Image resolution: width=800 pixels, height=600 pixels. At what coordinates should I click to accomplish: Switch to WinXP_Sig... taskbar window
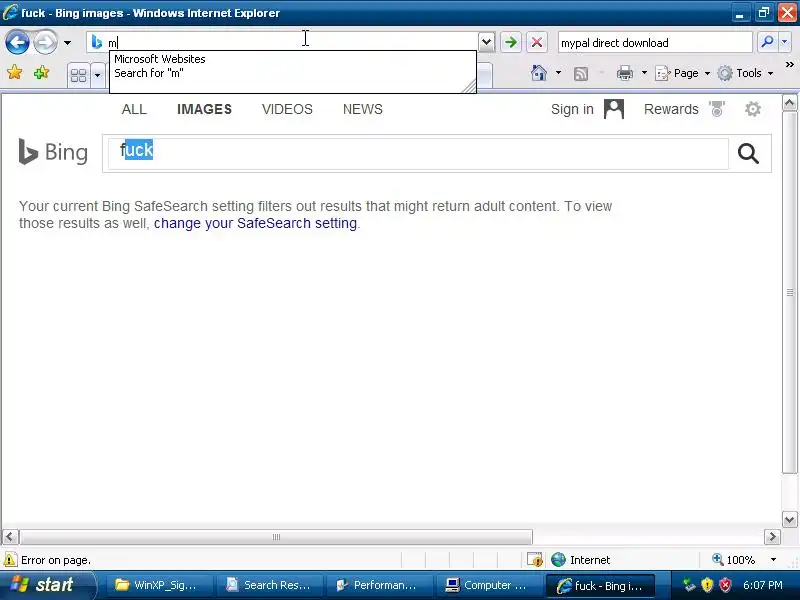tap(159, 585)
